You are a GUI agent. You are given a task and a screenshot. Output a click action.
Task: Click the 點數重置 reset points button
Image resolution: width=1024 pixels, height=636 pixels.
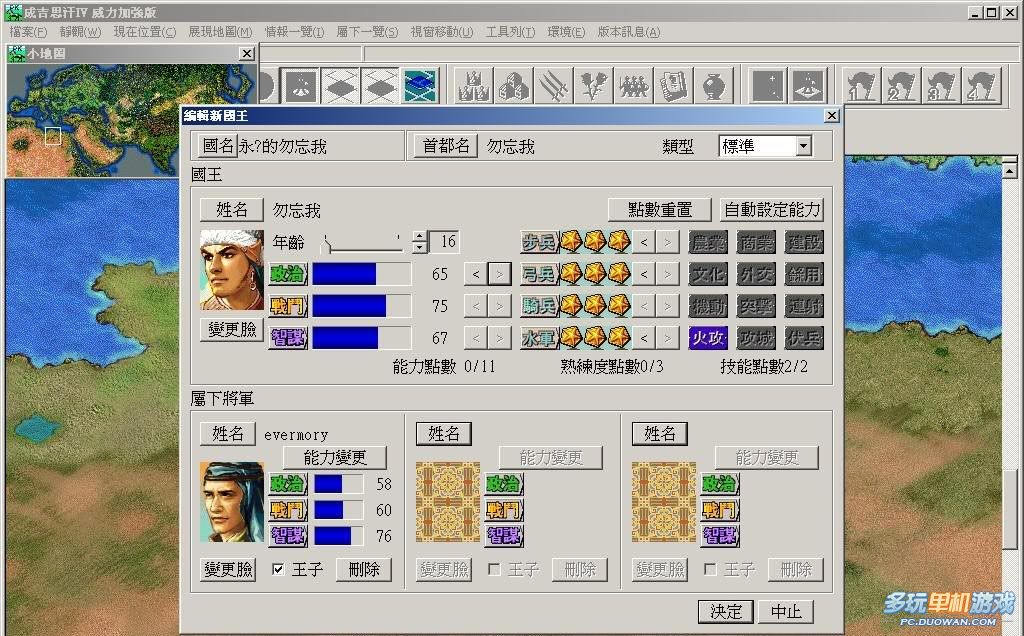[660, 210]
